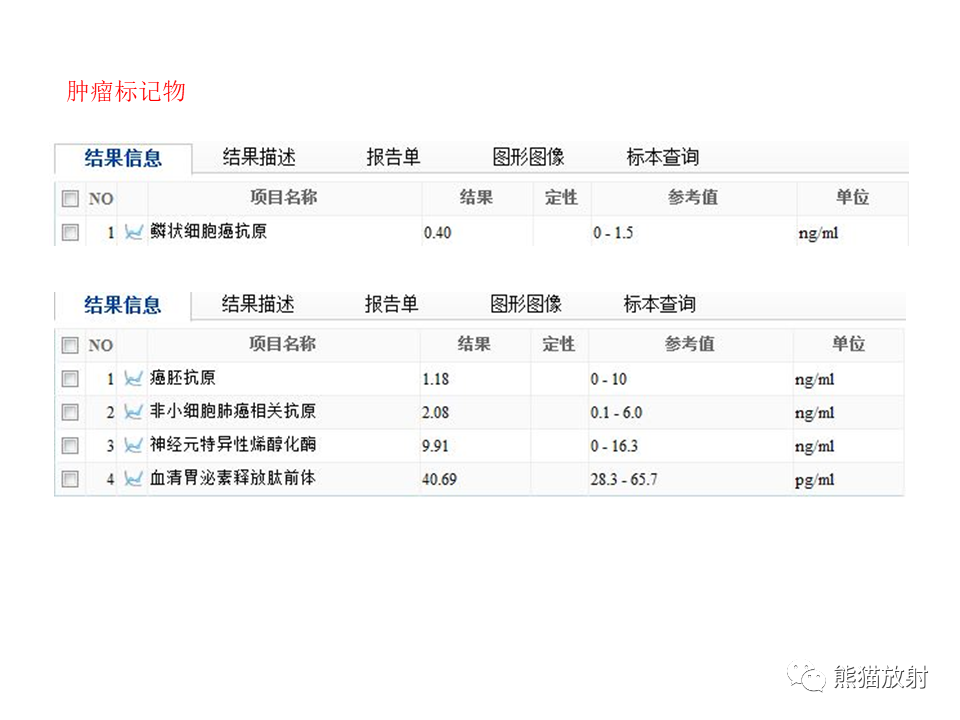Select the 神经元特异性烯醇化酶 item name
Image resolution: width=960 pixels, height=720 pixels.
pyautogui.click(x=233, y=444)
